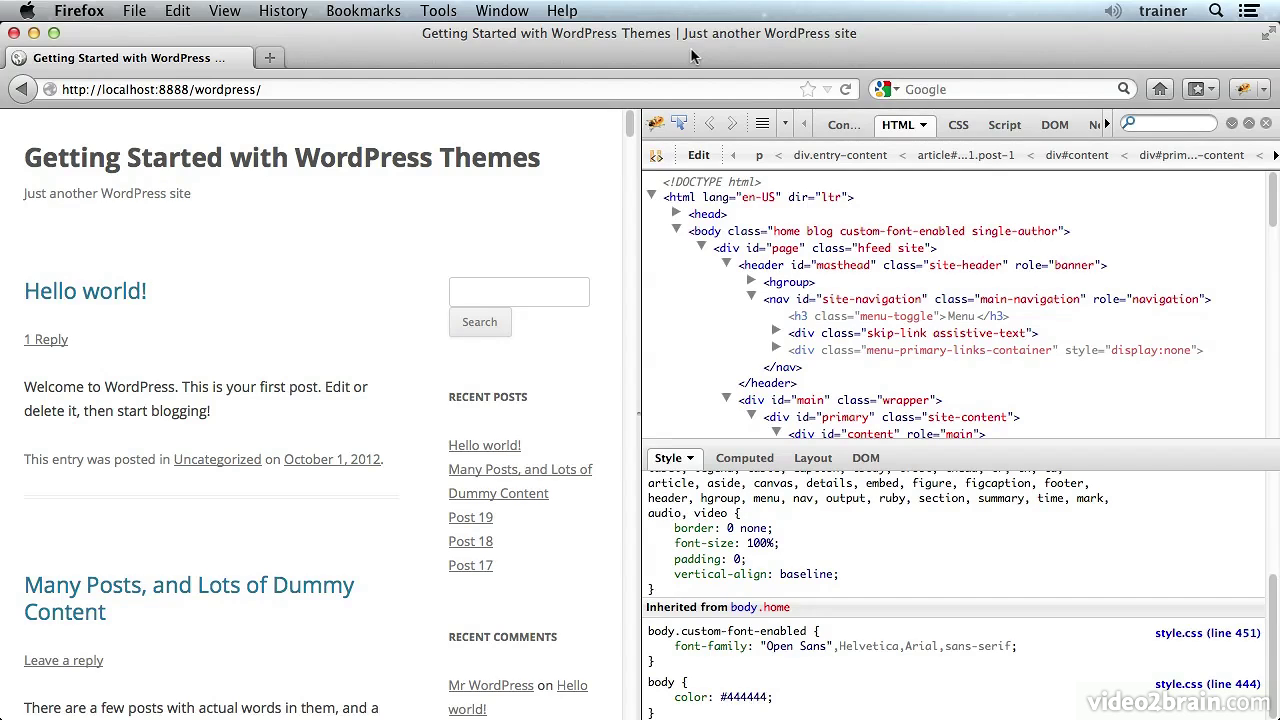
Task: Click Firefox back button
Action: [22, 89]
